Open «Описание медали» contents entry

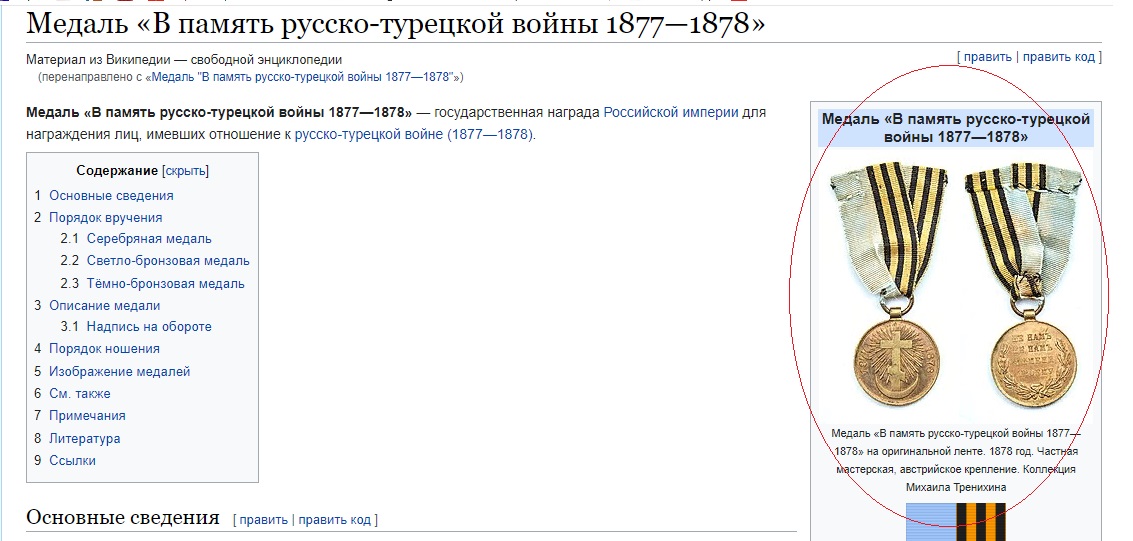(x=104, y=306)
